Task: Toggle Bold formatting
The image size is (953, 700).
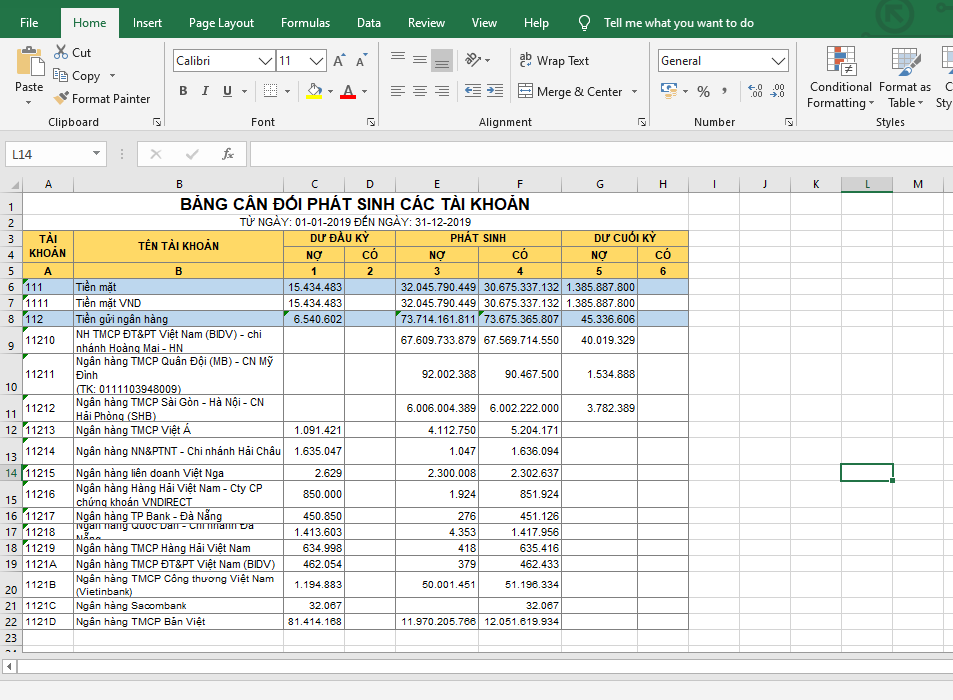Action: 183,92
